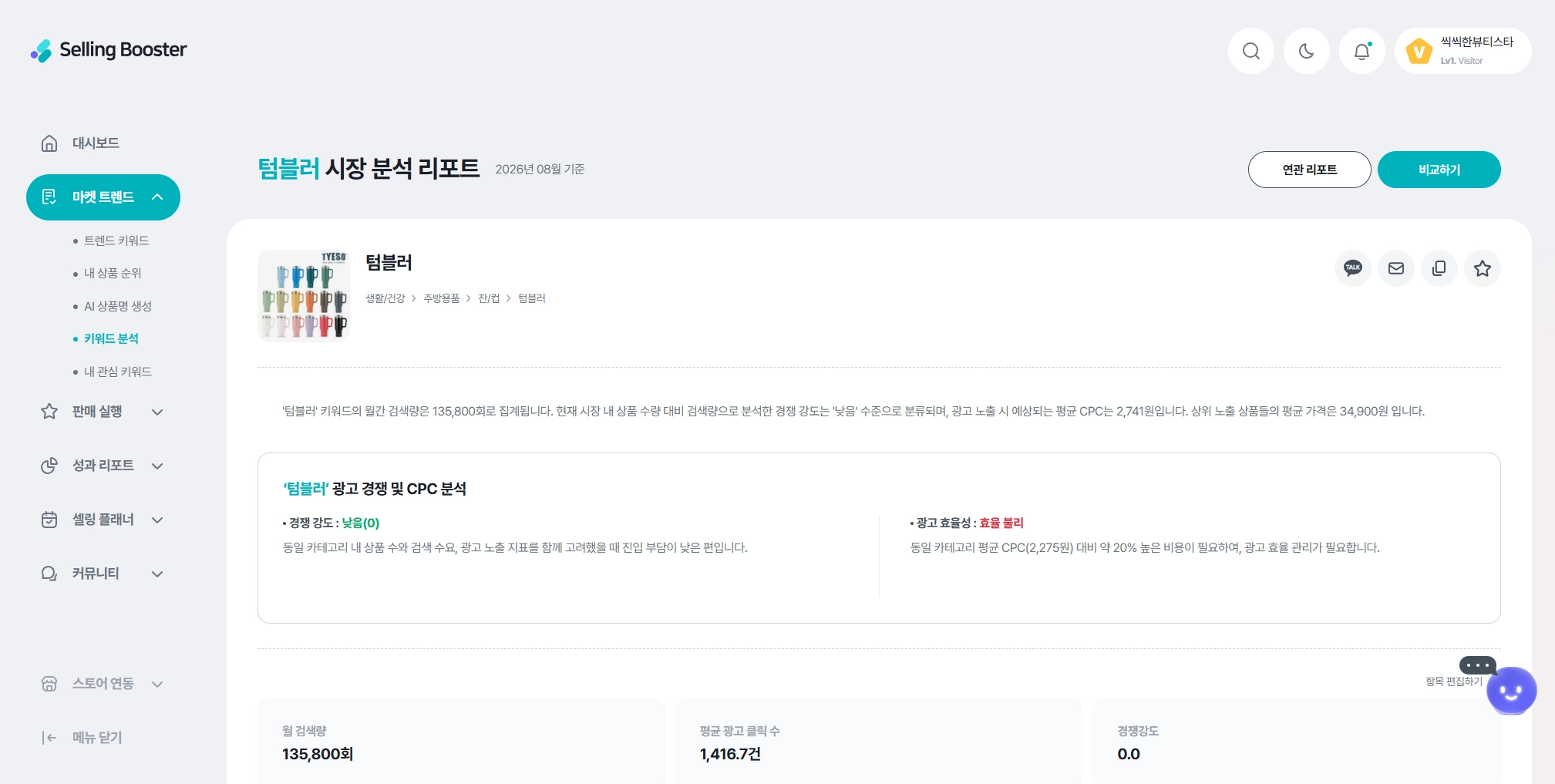Click the 연관 리포트 button
Screen dimensions: 1555x784
coord(1309,170)
